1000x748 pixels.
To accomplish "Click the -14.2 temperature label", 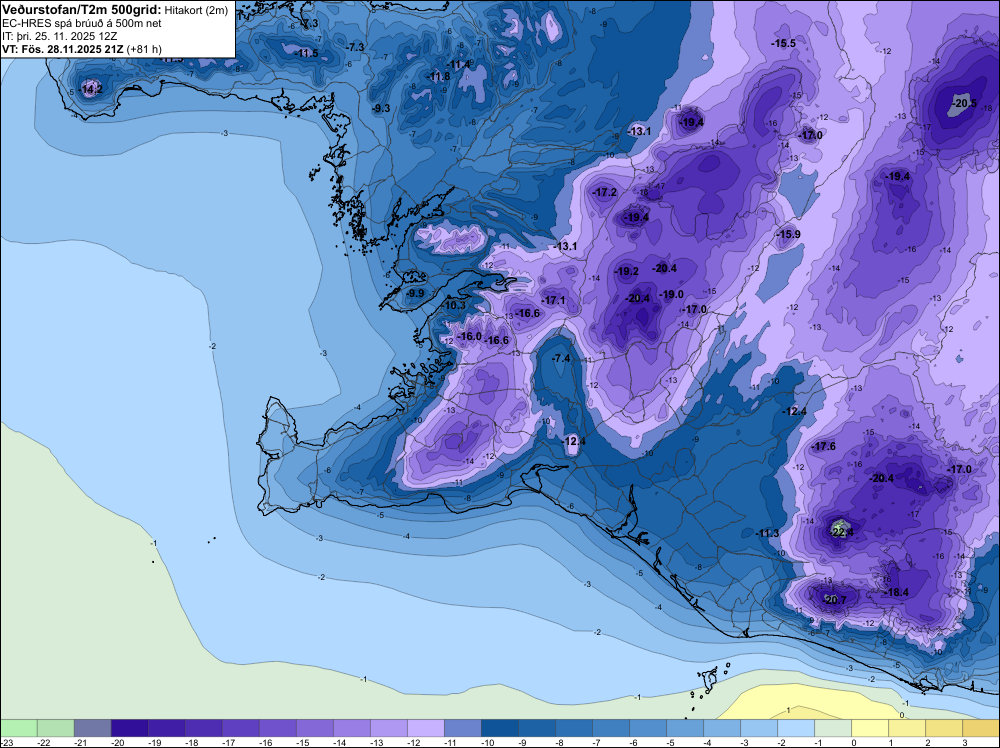I will (x=92, y=89).
